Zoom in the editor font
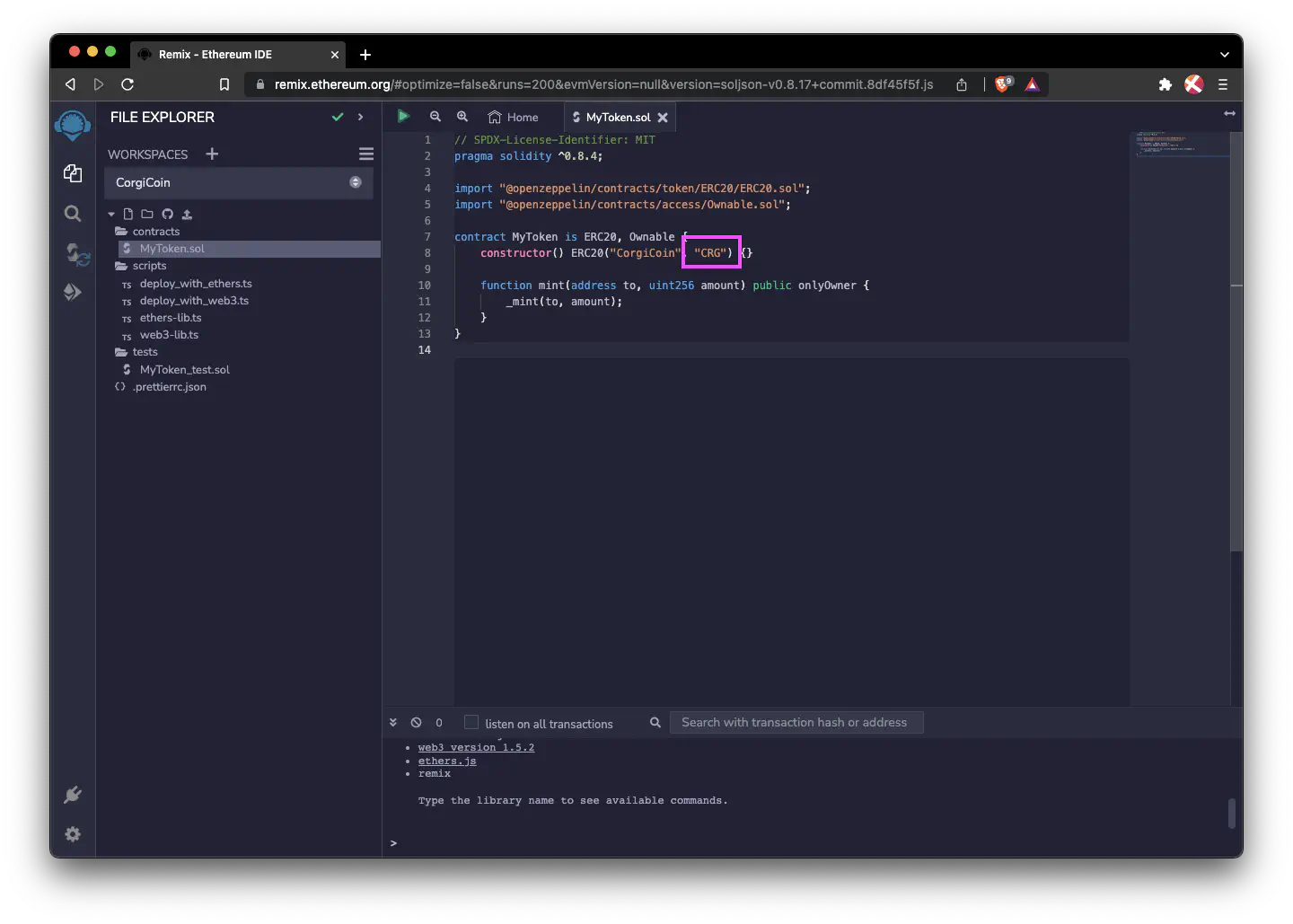Screen dimensions: 1293x924 (462, 117)
